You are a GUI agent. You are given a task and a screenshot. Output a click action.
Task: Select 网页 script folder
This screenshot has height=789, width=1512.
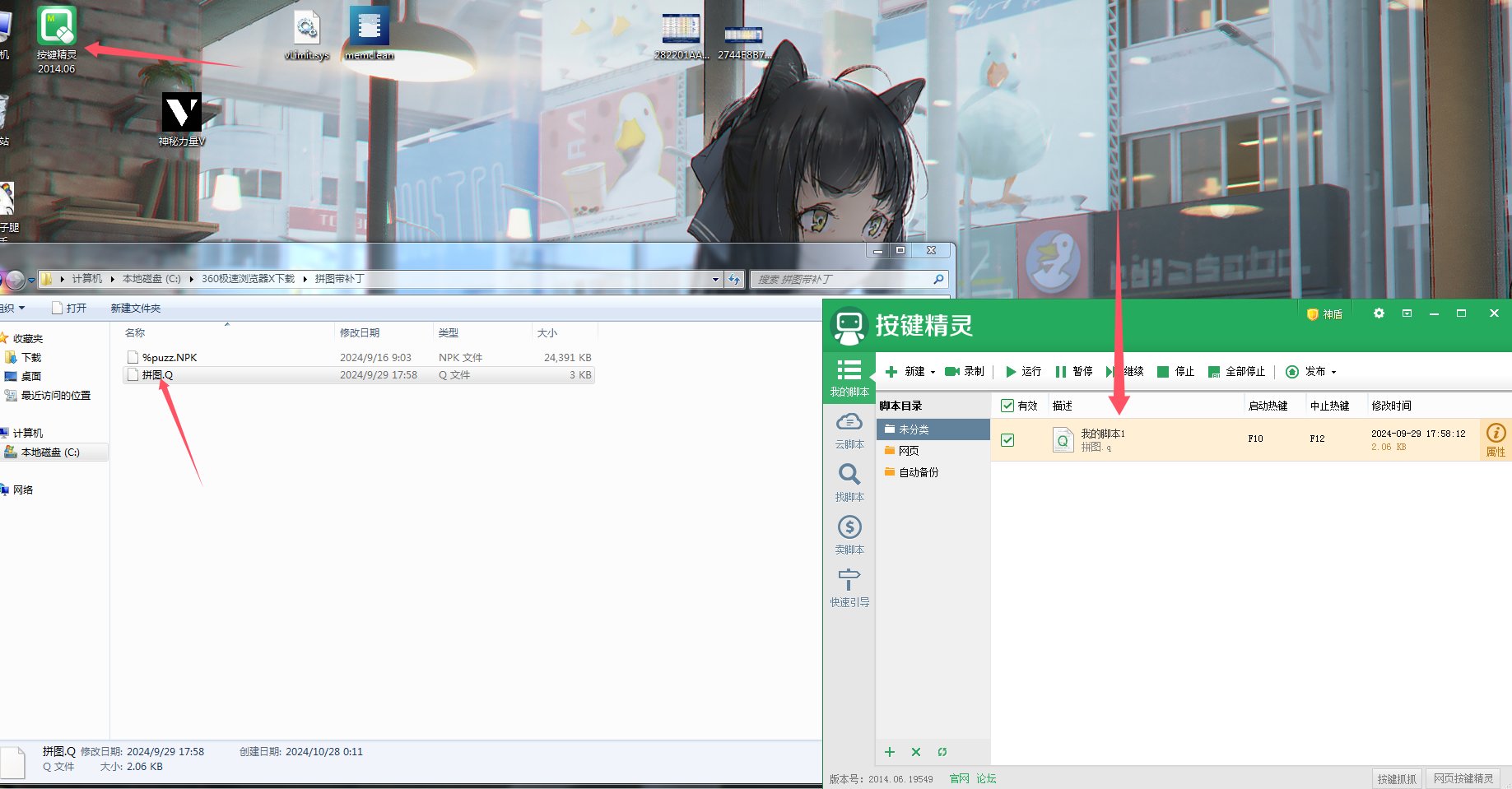tap(933, 451)
